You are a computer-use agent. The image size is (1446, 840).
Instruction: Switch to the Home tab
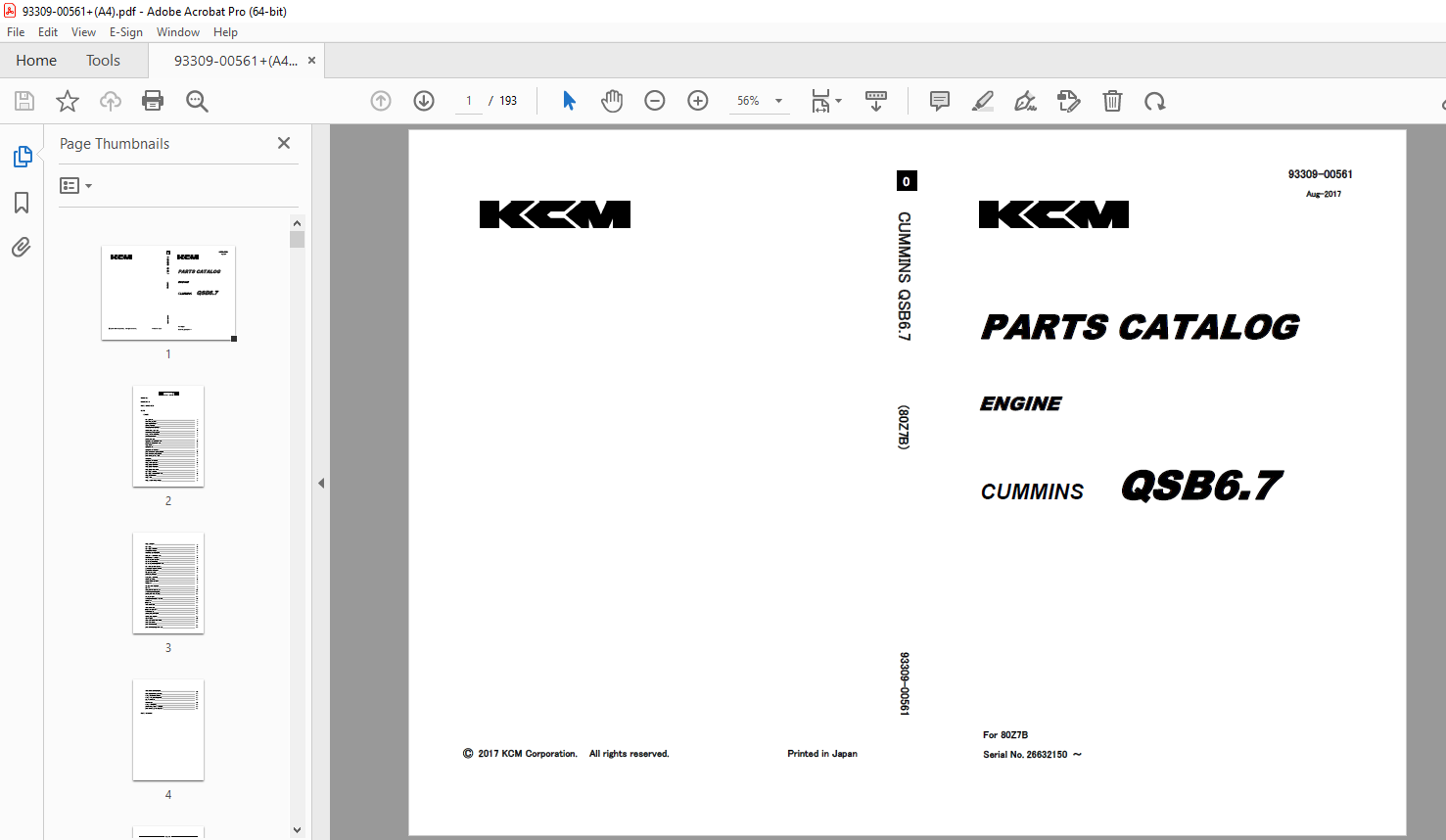tap(36, 61)
